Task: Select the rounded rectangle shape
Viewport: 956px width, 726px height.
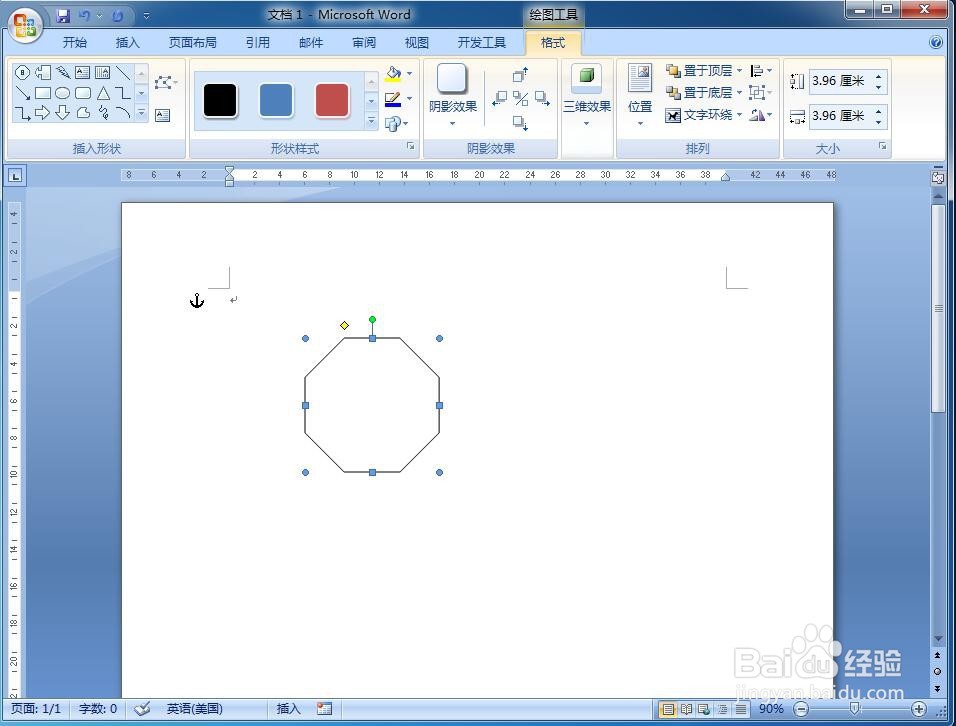Action: tap(82, 93)
